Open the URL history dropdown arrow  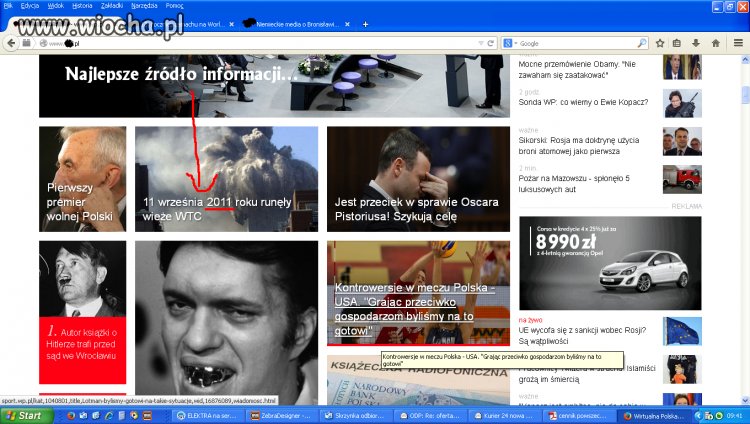(x=481, y=43)
